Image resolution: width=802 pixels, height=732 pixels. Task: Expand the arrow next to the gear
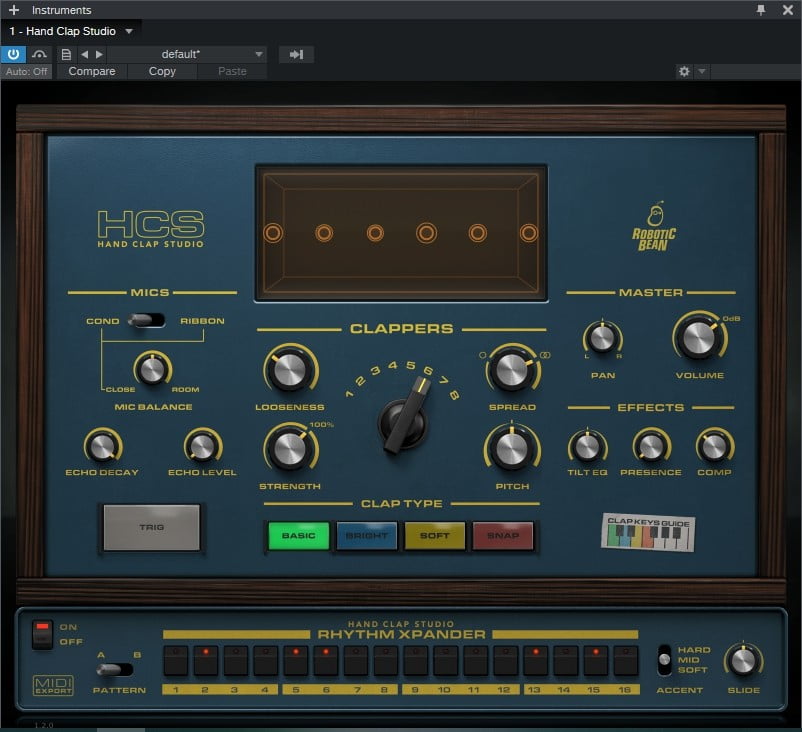click(x=702, y=72)
